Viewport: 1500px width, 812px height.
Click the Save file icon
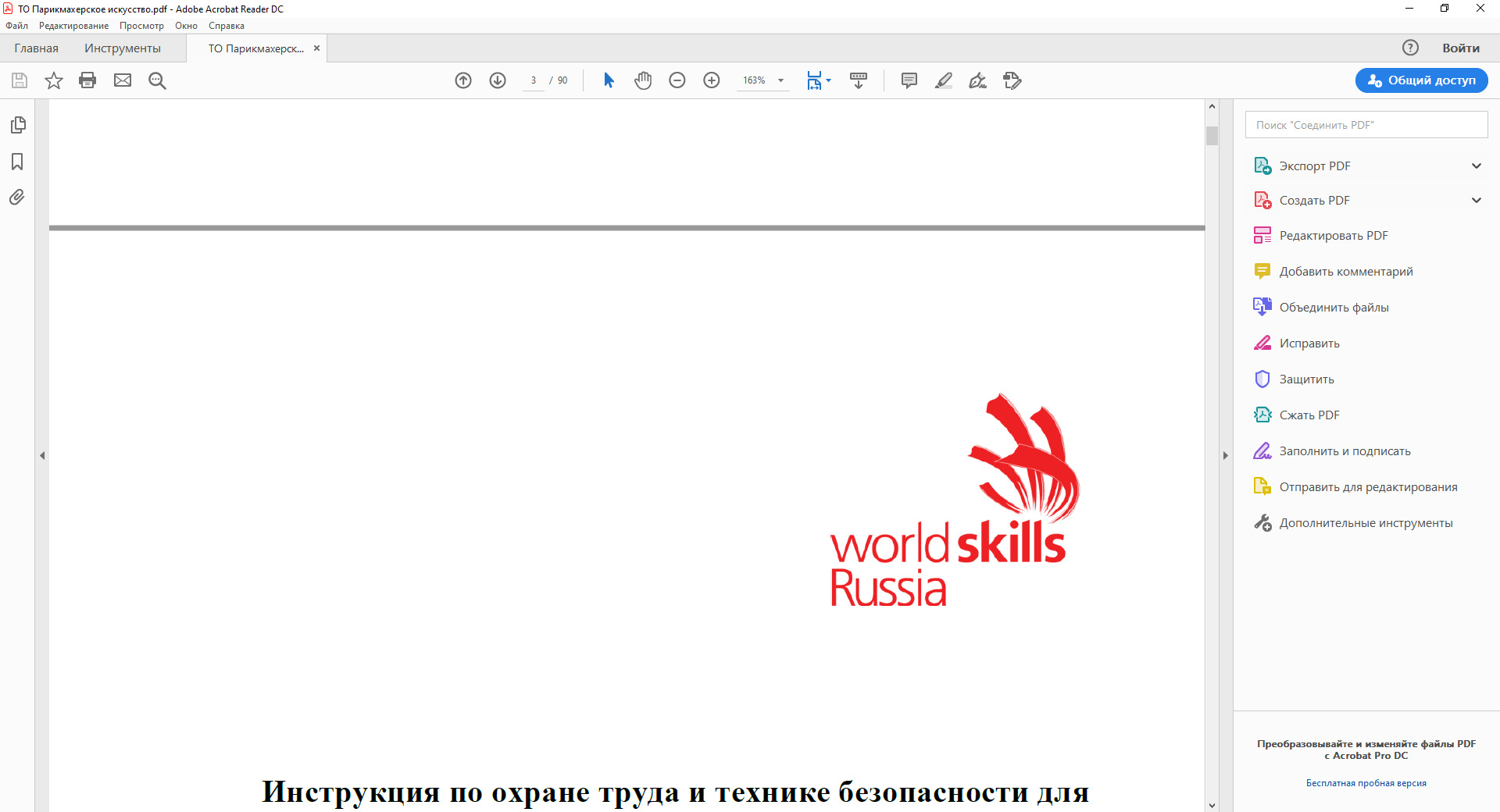20,80
